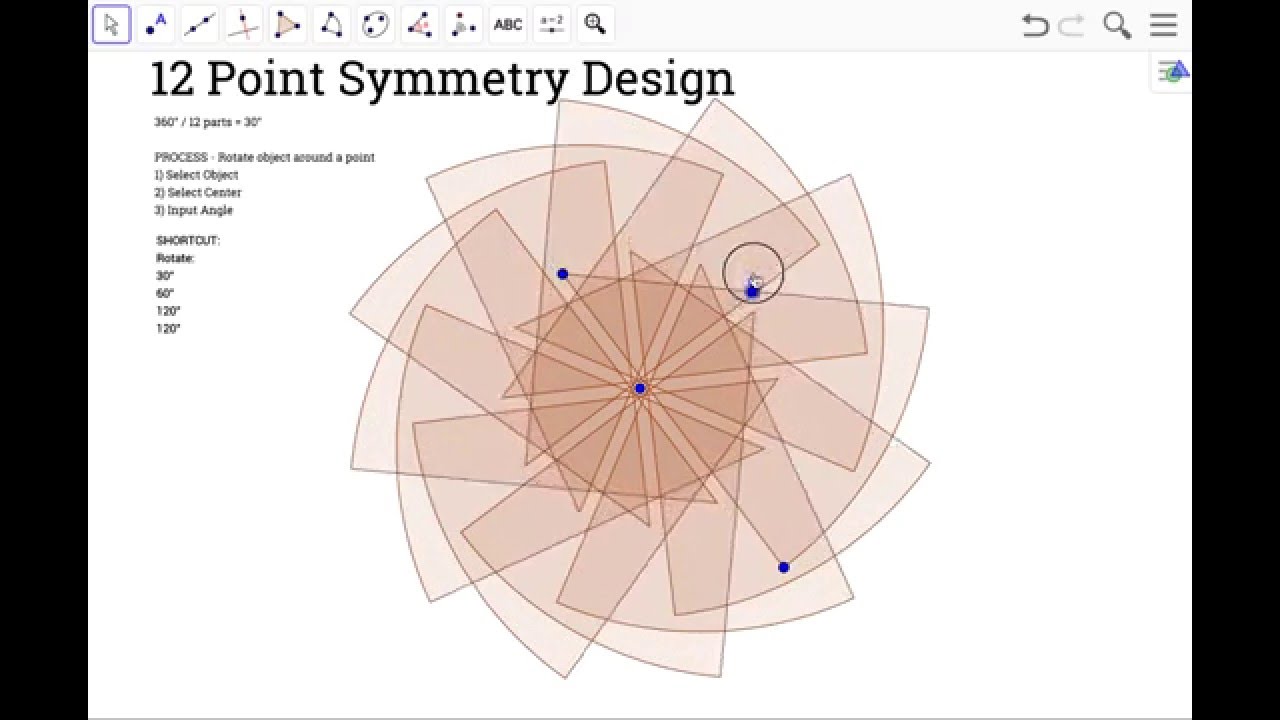Select the Zoom In magnifier tool
1280x720 pixels.
coord(595,24)
